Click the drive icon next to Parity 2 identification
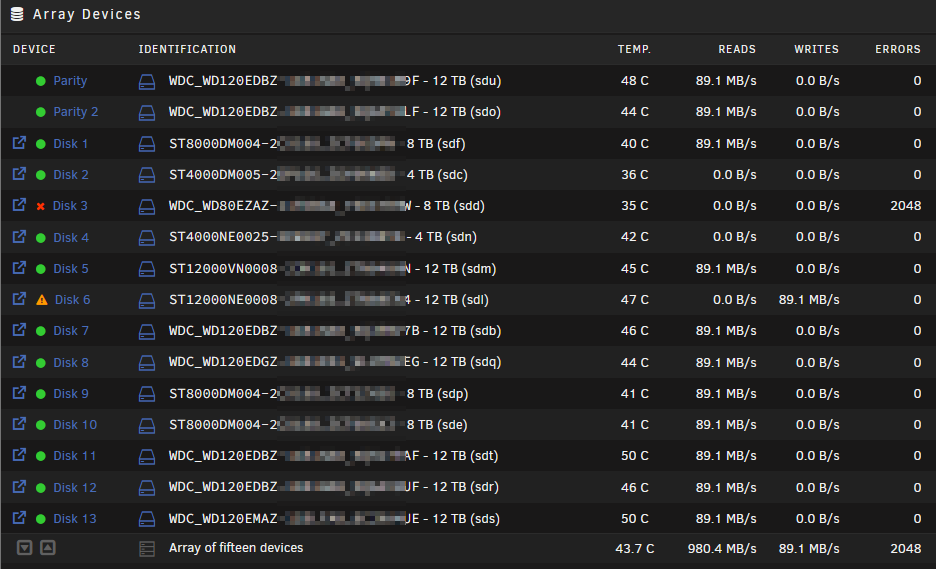Viewport: 936px width, 569px height. tap(147, 112)
